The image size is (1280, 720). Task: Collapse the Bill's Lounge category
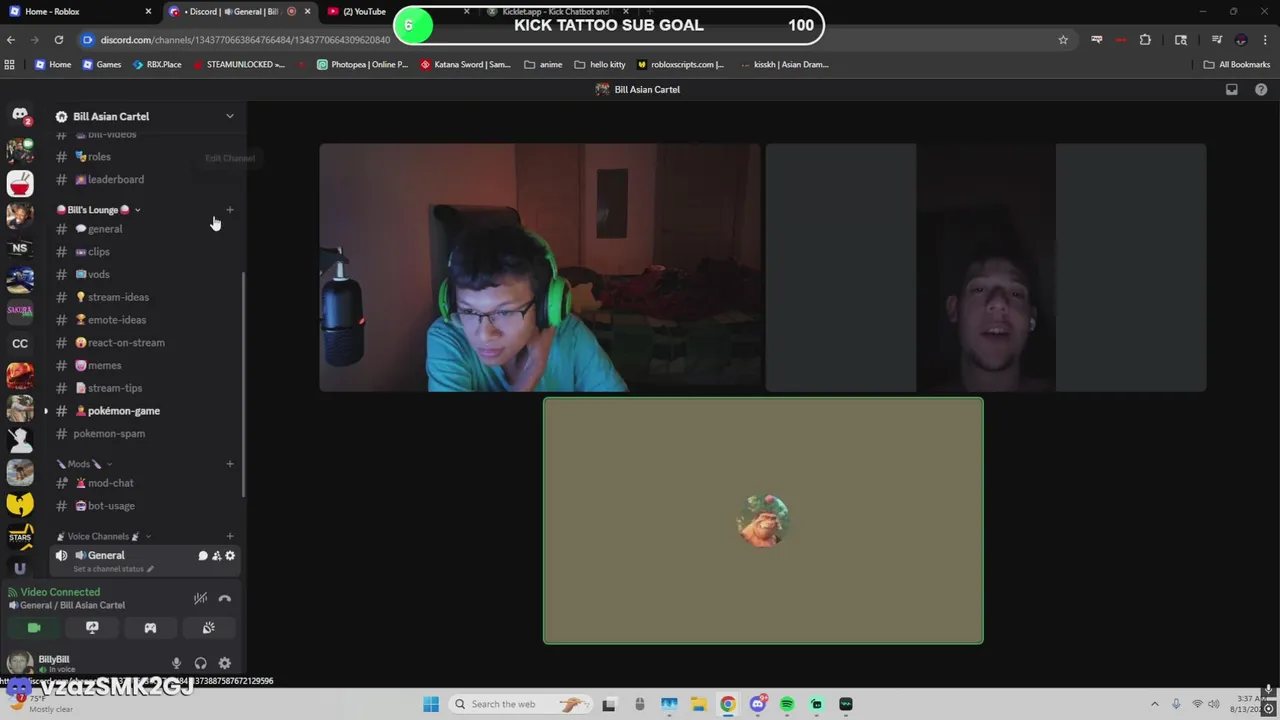pyautogui.click(x=98, y=210)
